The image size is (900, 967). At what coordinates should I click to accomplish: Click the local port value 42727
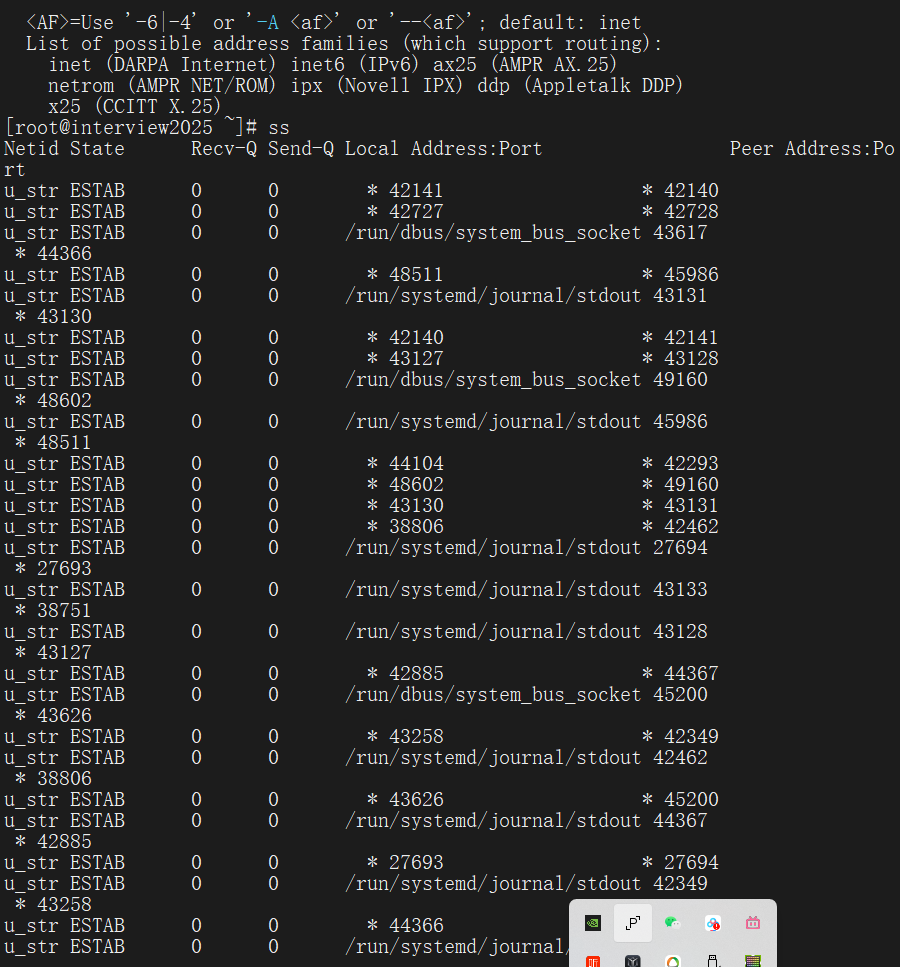416,212
